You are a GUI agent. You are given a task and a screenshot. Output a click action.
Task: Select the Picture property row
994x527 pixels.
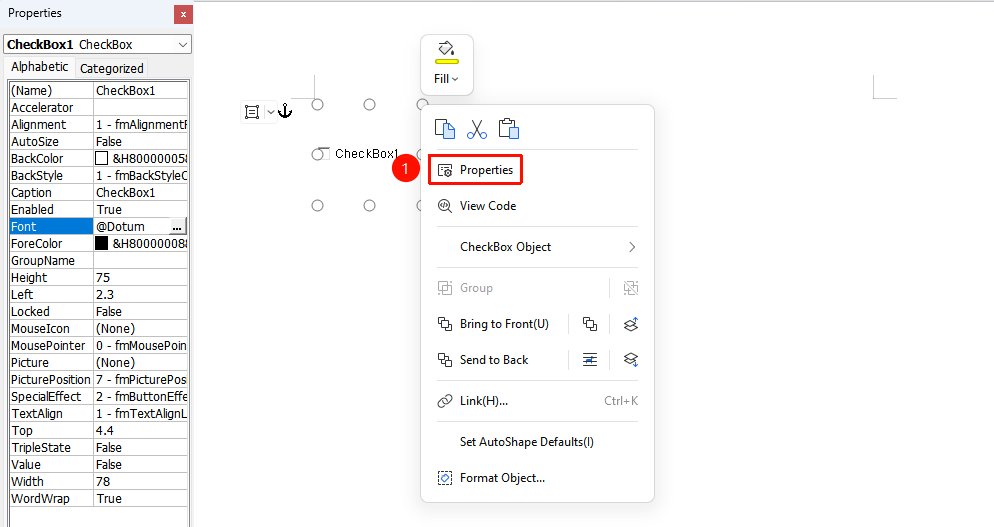99,363
